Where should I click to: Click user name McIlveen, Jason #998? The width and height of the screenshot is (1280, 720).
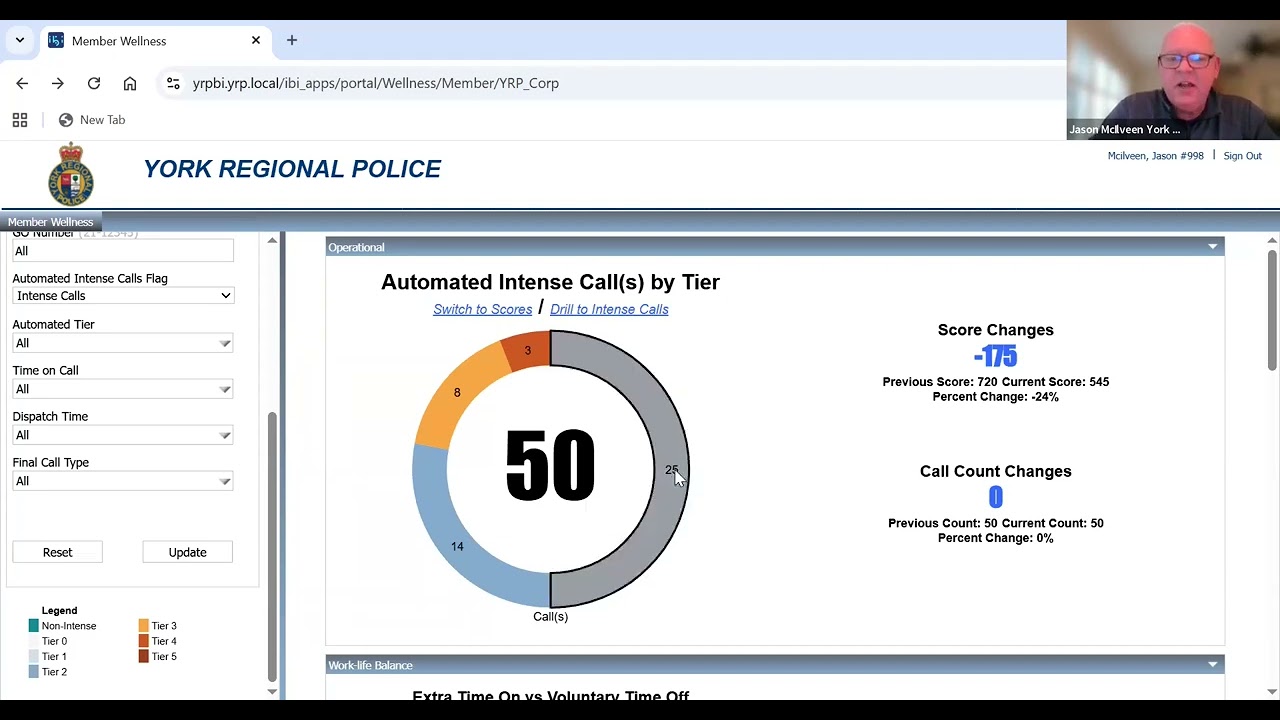[1155, 156]
